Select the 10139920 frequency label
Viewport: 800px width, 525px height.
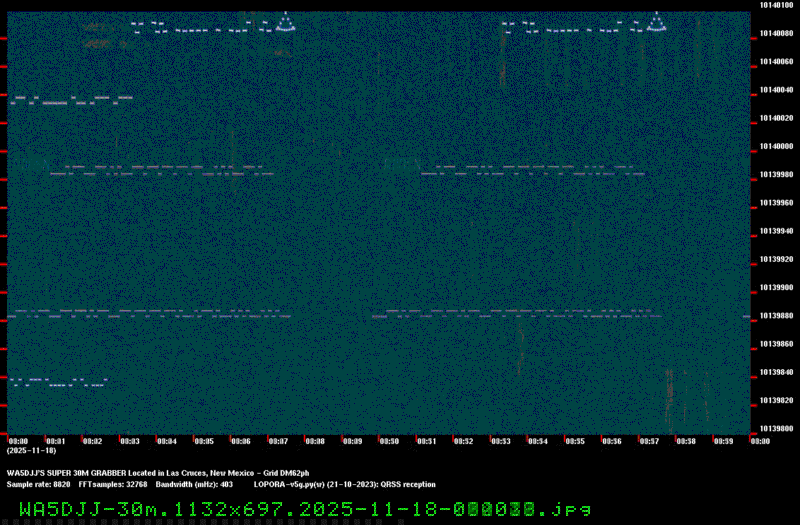click(x=777, y=259)
